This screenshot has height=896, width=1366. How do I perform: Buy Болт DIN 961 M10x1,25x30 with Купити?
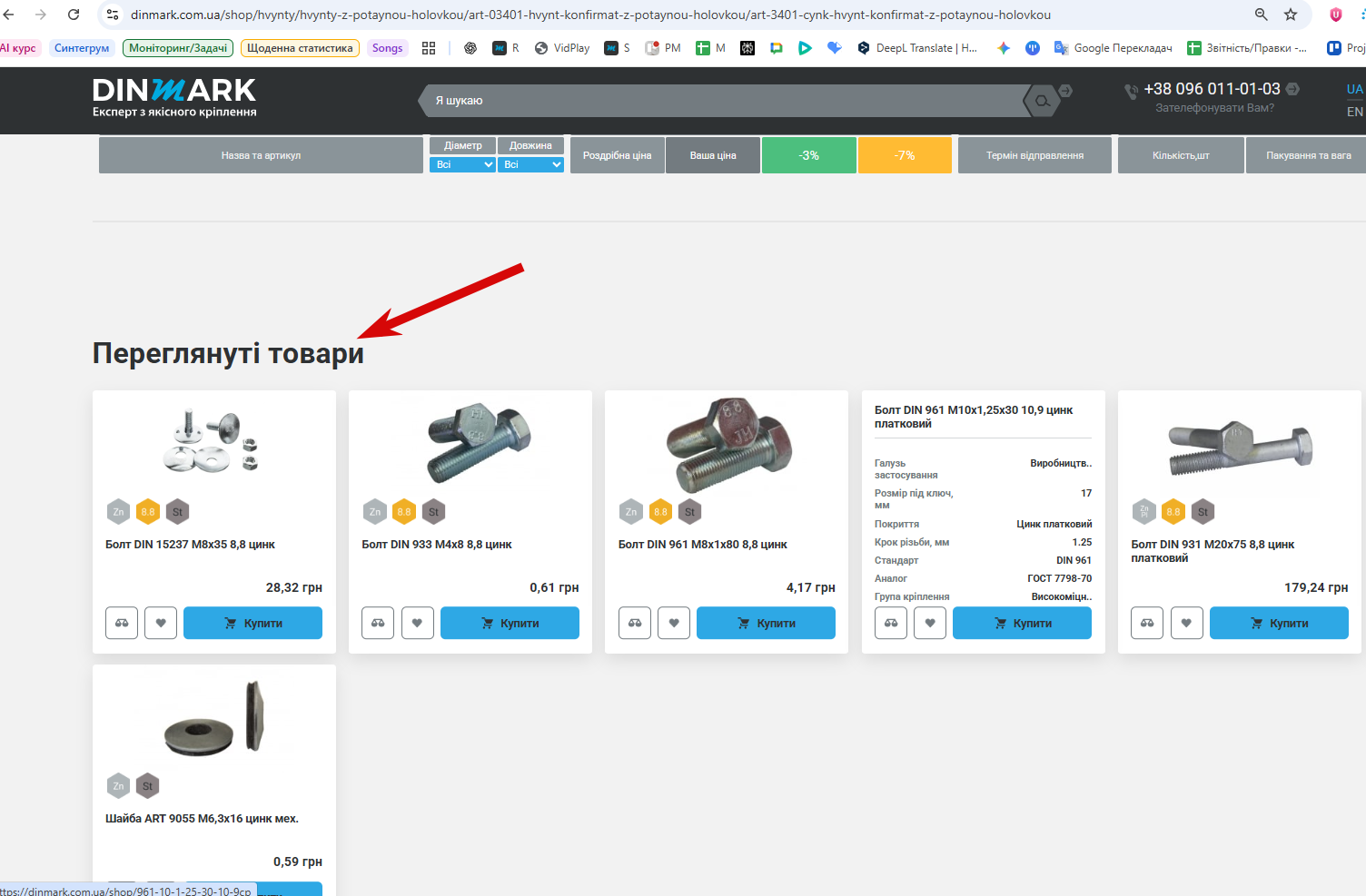(x=1022, y=623)
